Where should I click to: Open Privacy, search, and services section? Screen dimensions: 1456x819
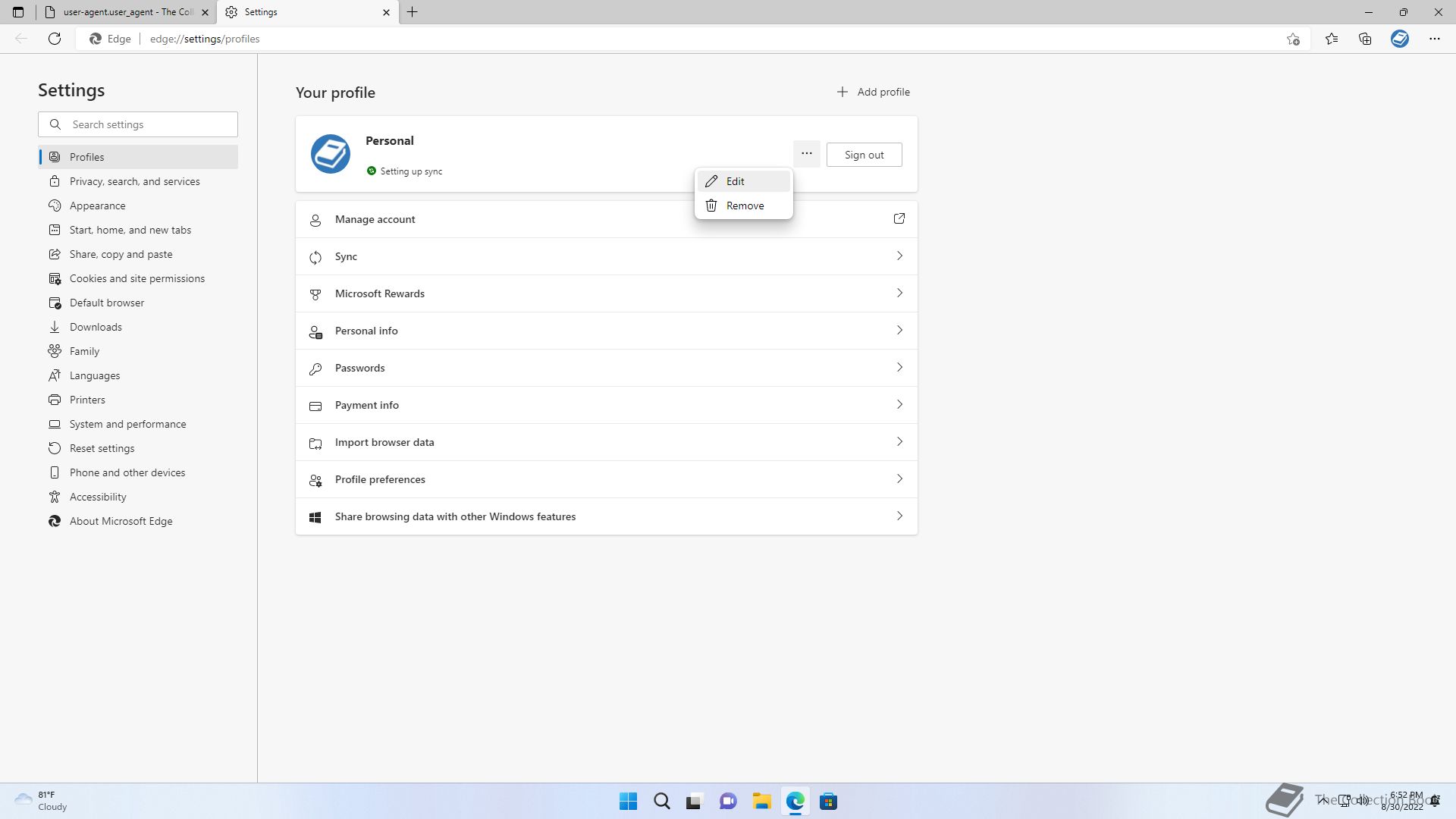pos(138,181)
